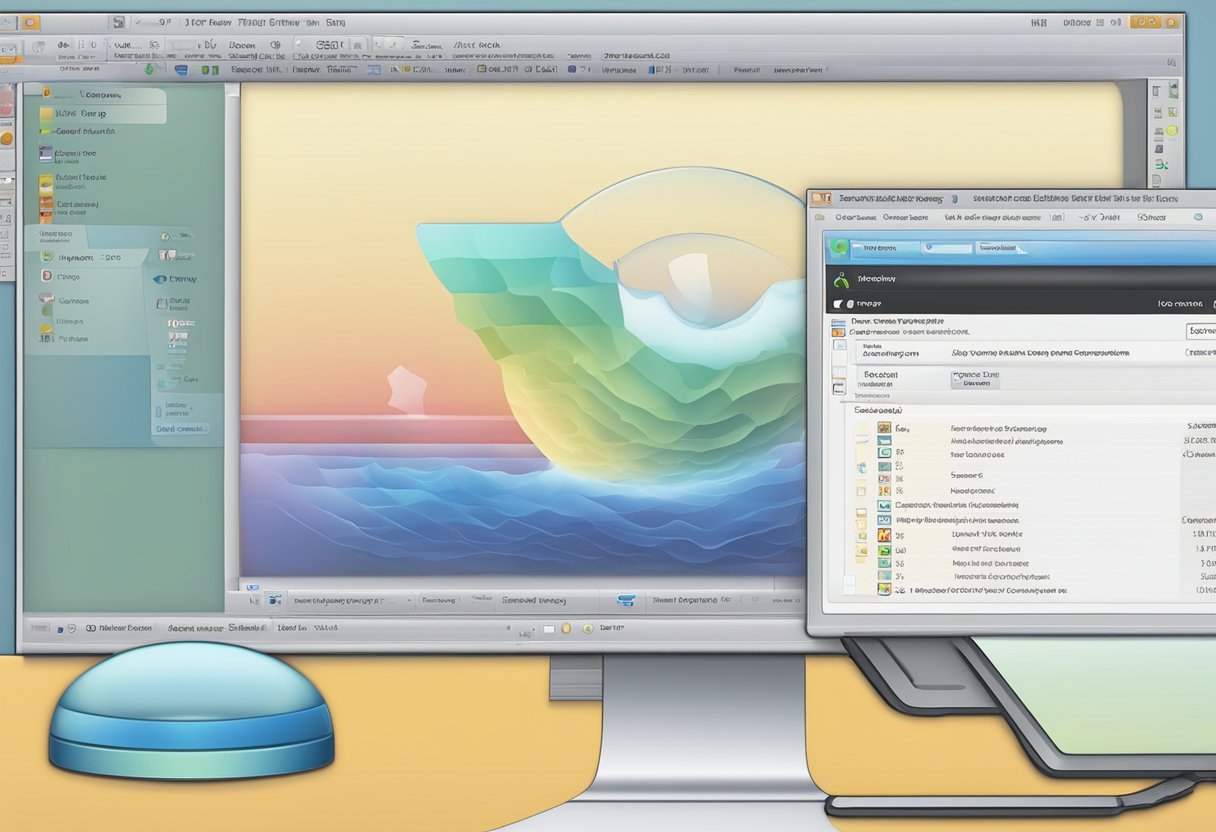Viewport: 1216px width, 832px height.
Task: Click the Scan button under the status section
Action: click(975, 378)
